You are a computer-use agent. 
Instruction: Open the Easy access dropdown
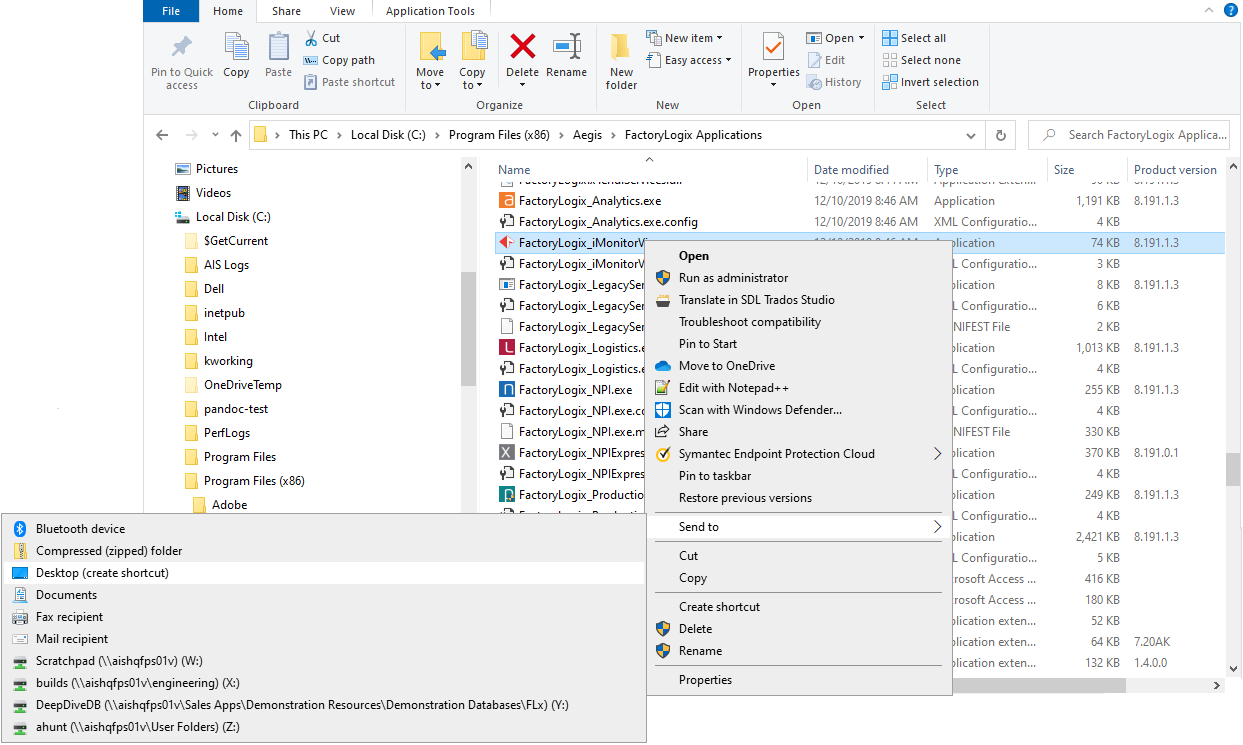(x=689, y=60)
